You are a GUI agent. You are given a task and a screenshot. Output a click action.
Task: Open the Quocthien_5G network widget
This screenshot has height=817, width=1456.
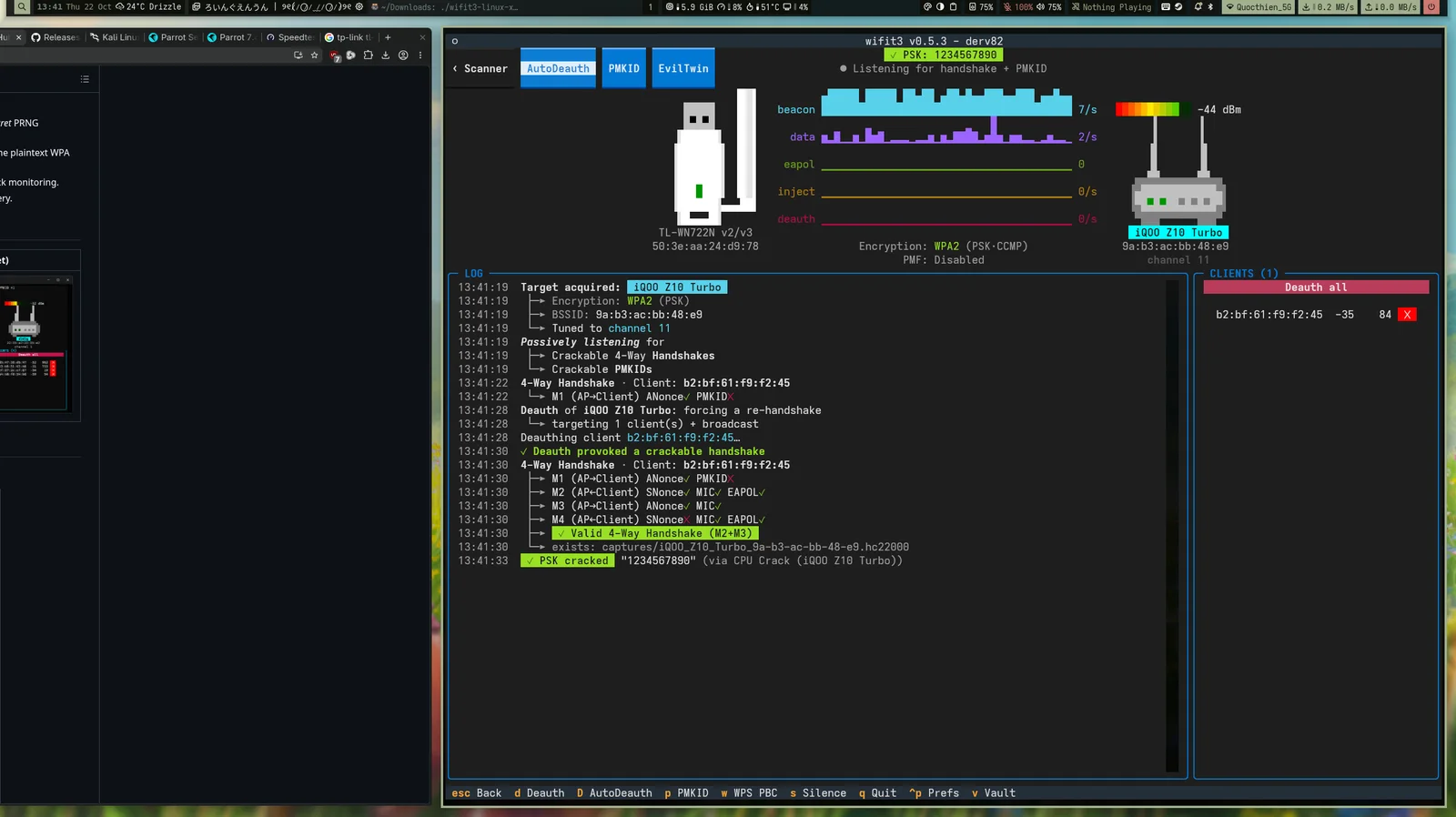[x=1259, y=6]
